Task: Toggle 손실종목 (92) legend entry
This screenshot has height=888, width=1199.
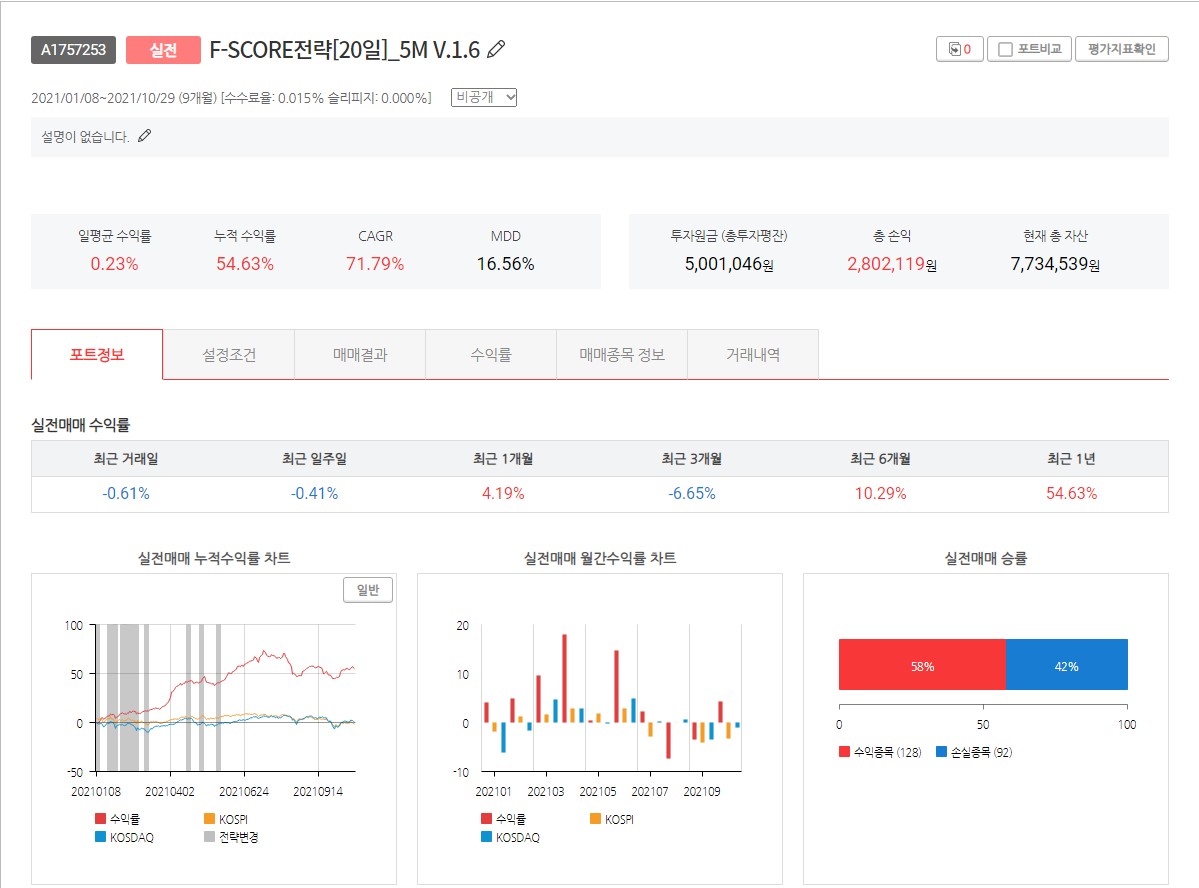Action: coord(974,752)
